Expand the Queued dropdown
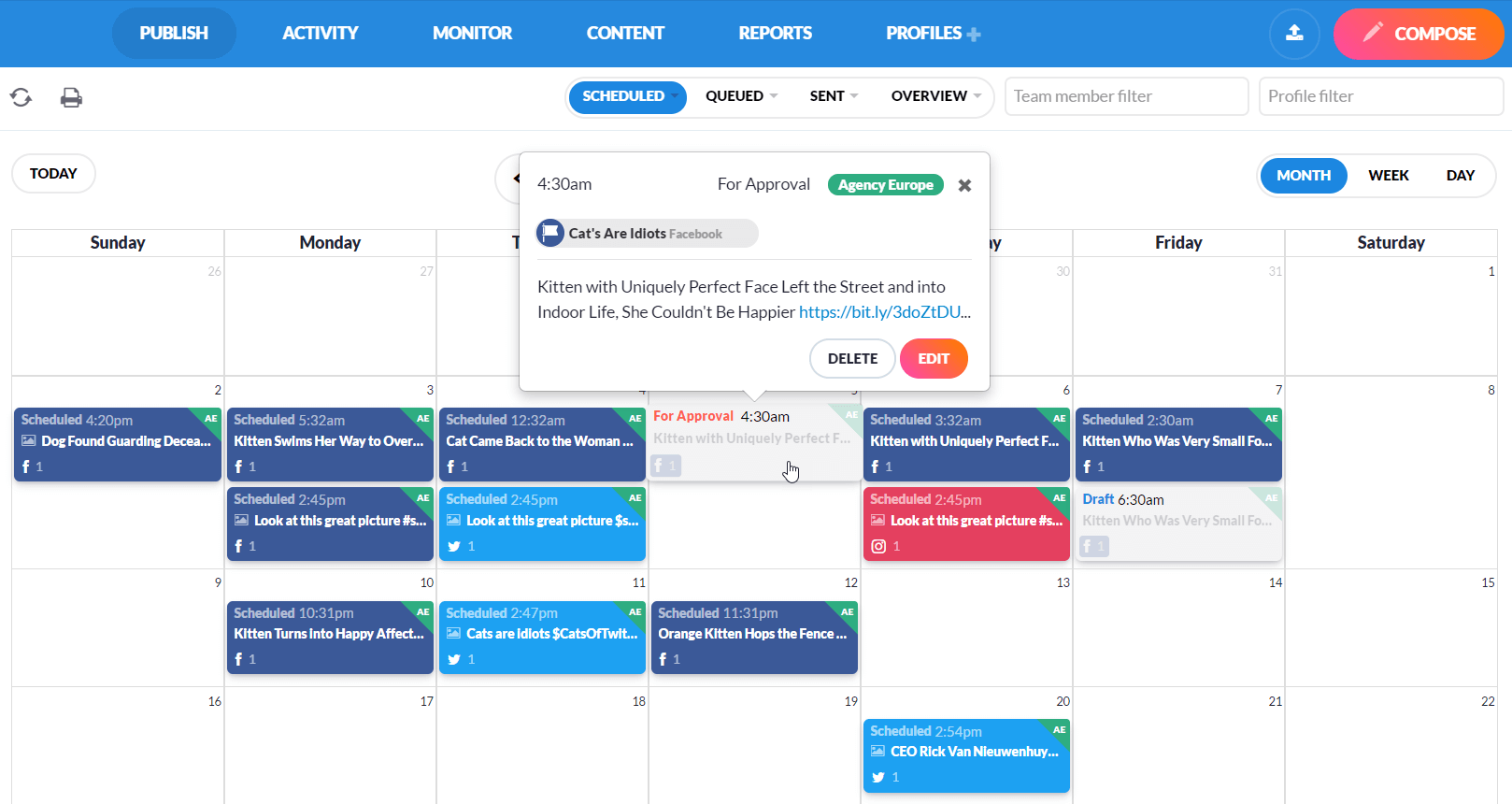This screenshot has width=1512, height=804. (741, 96)
